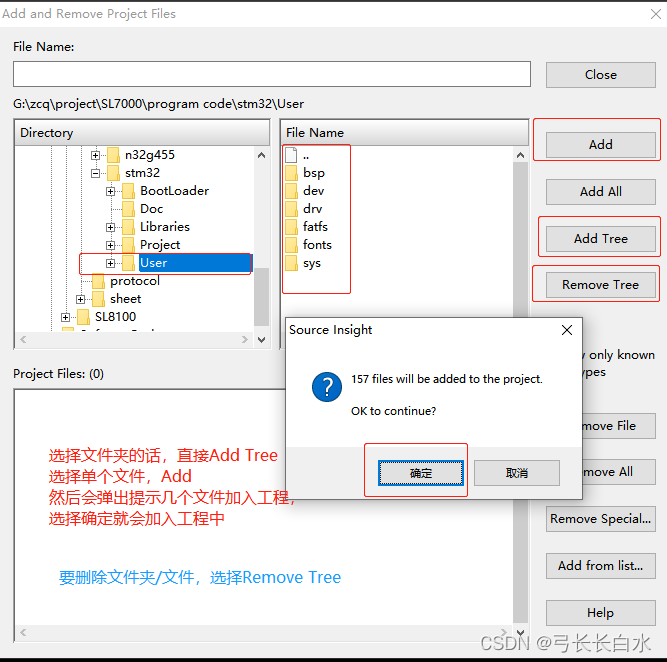The width and height of the screenshot is (667, 662).
Task: Select 'SL8100' in the directory tree
Action: point(115,317)
